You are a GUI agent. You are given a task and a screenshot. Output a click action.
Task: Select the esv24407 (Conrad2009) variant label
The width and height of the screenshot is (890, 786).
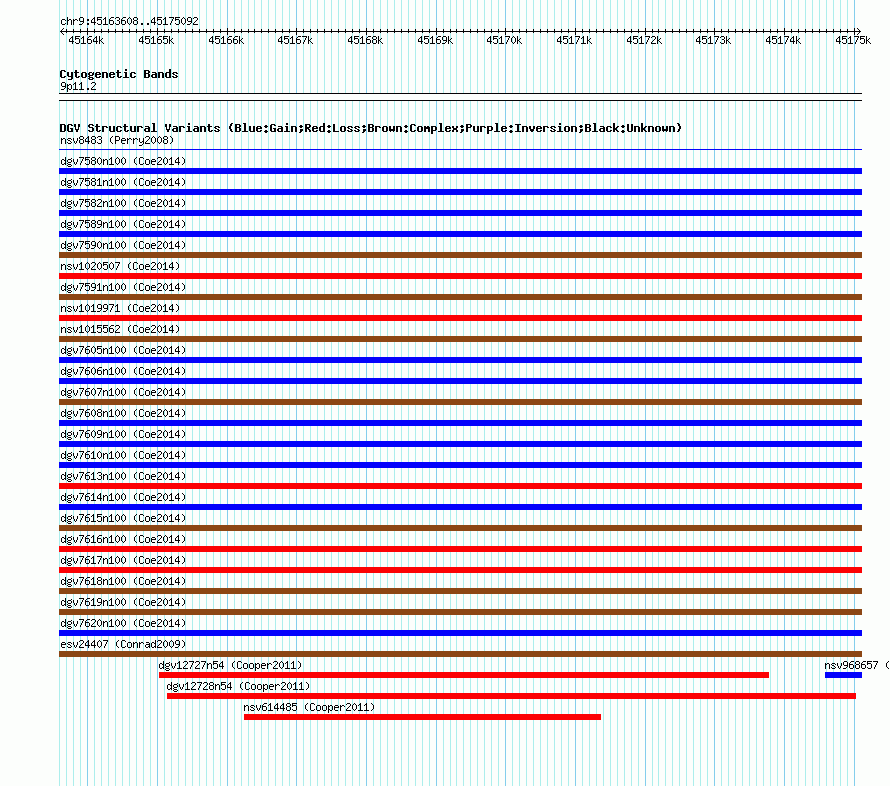[123, 644]
